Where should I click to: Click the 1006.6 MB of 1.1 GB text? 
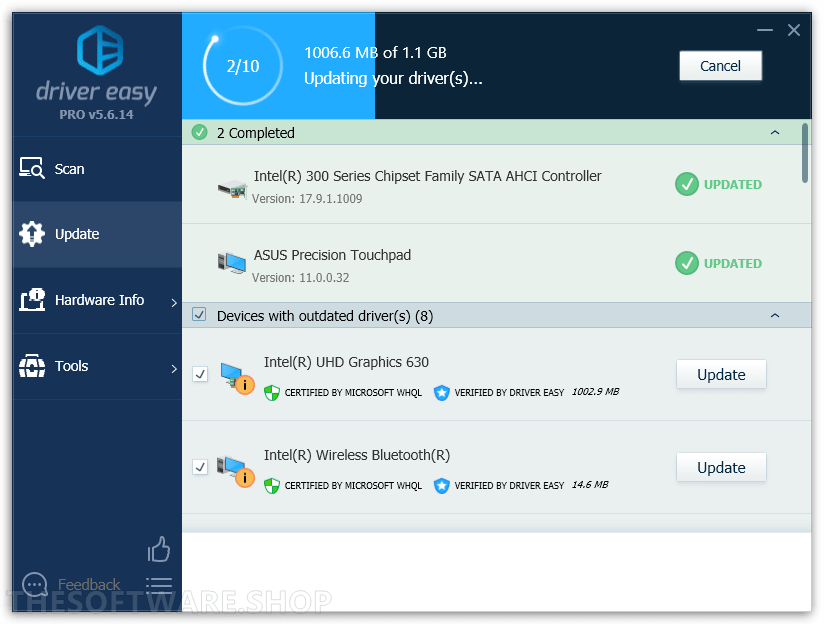click(375, 53)
